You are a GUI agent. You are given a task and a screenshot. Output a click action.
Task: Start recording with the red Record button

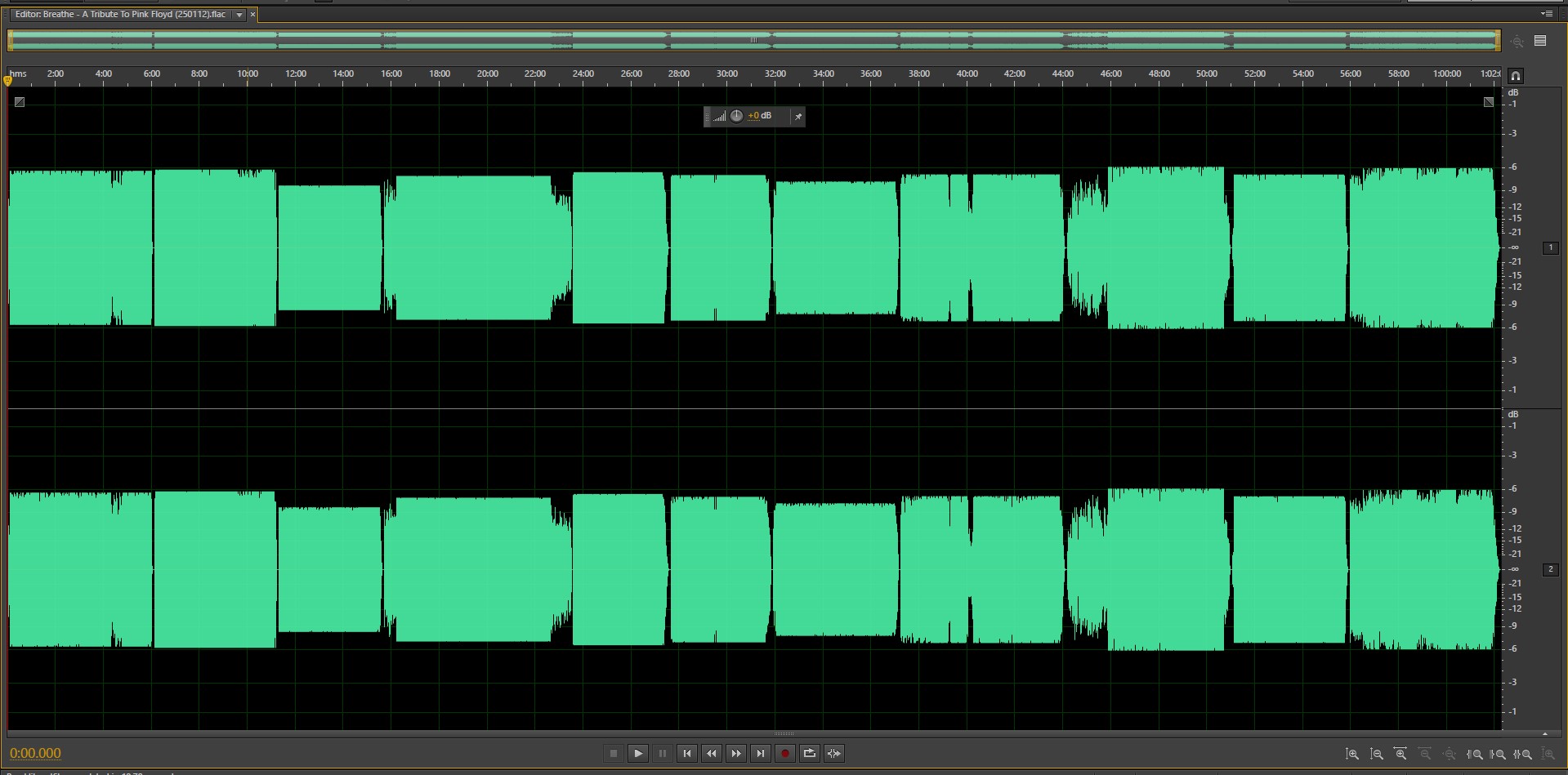[785, 754]
